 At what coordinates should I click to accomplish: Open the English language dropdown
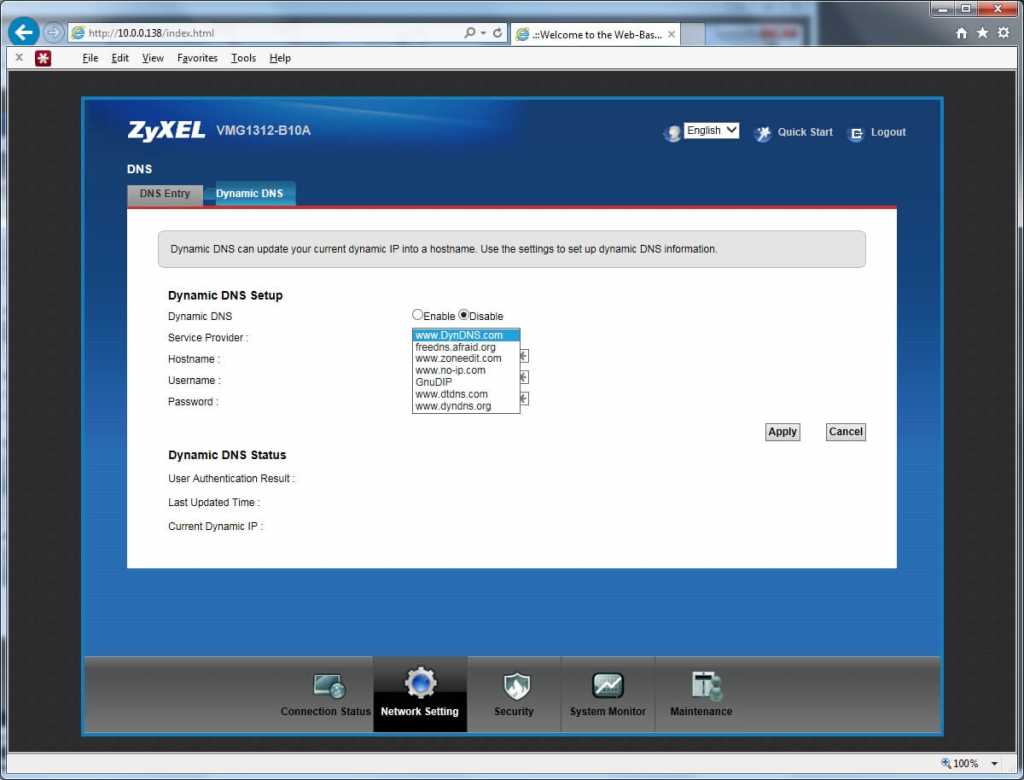pos(711,131)
